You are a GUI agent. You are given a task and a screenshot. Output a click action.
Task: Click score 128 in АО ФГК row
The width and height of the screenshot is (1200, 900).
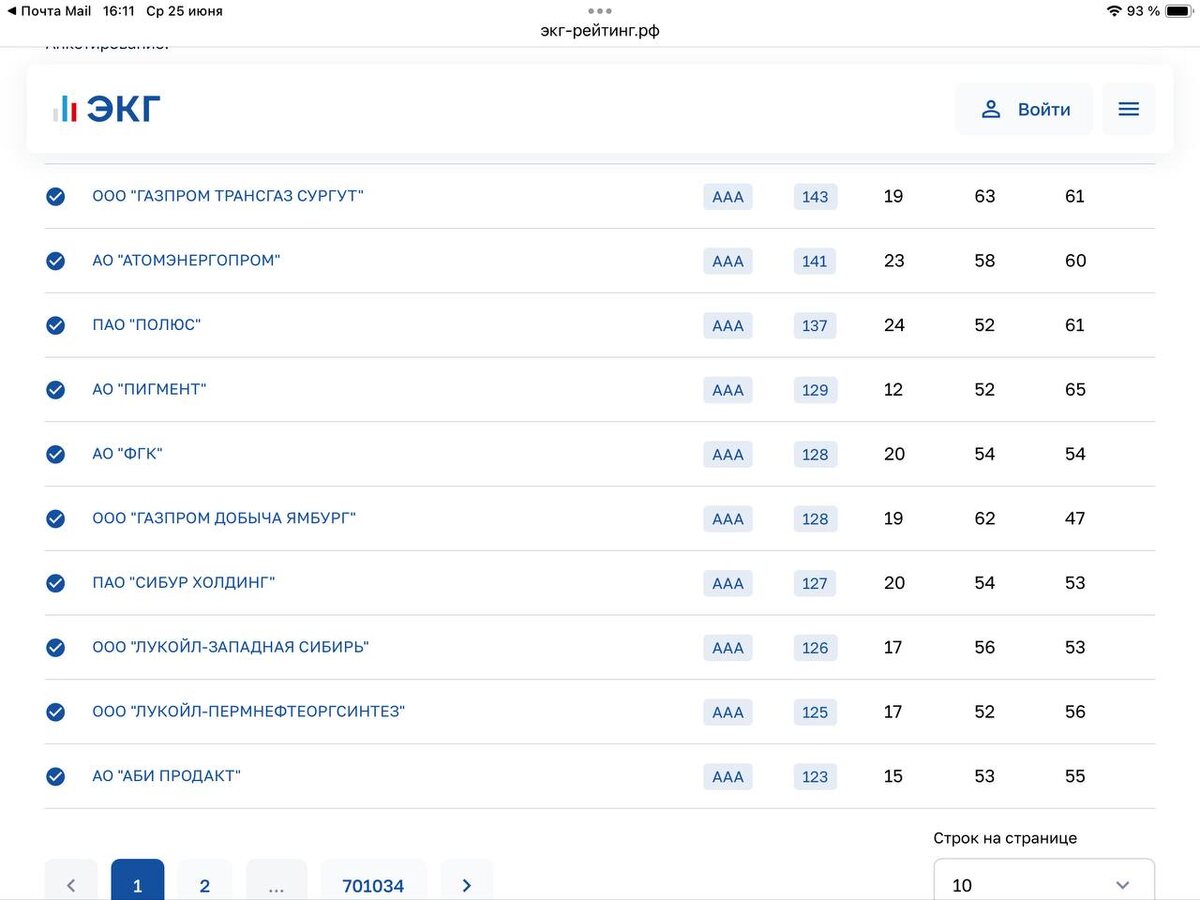815,454
